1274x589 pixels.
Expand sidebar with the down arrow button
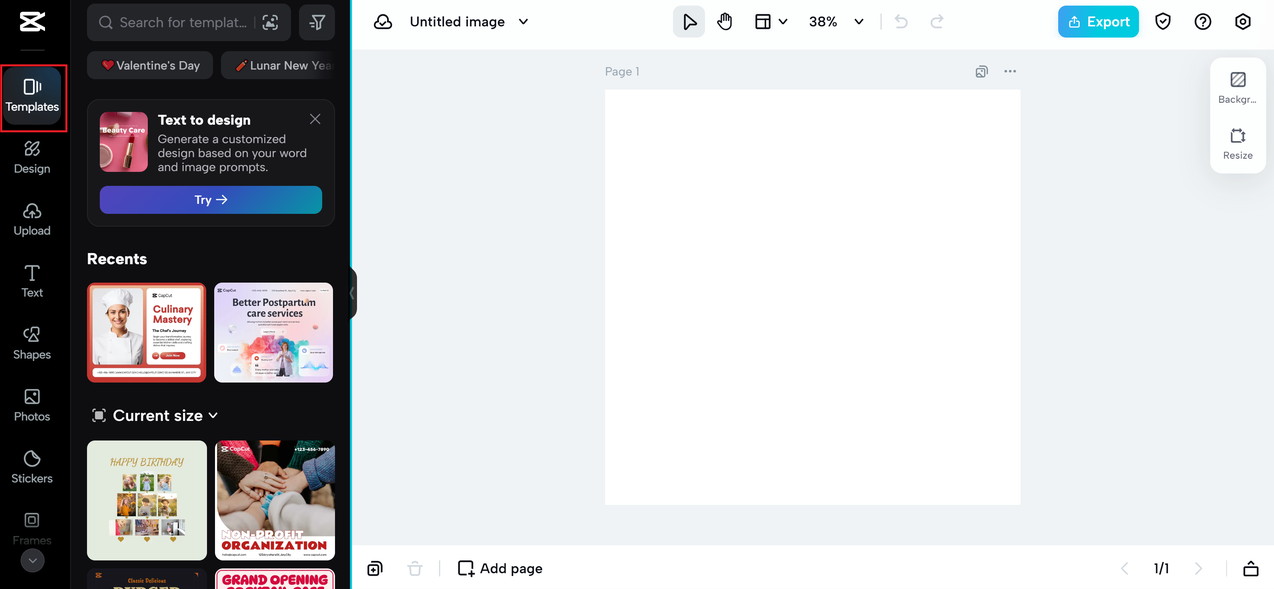pos(32,561)
